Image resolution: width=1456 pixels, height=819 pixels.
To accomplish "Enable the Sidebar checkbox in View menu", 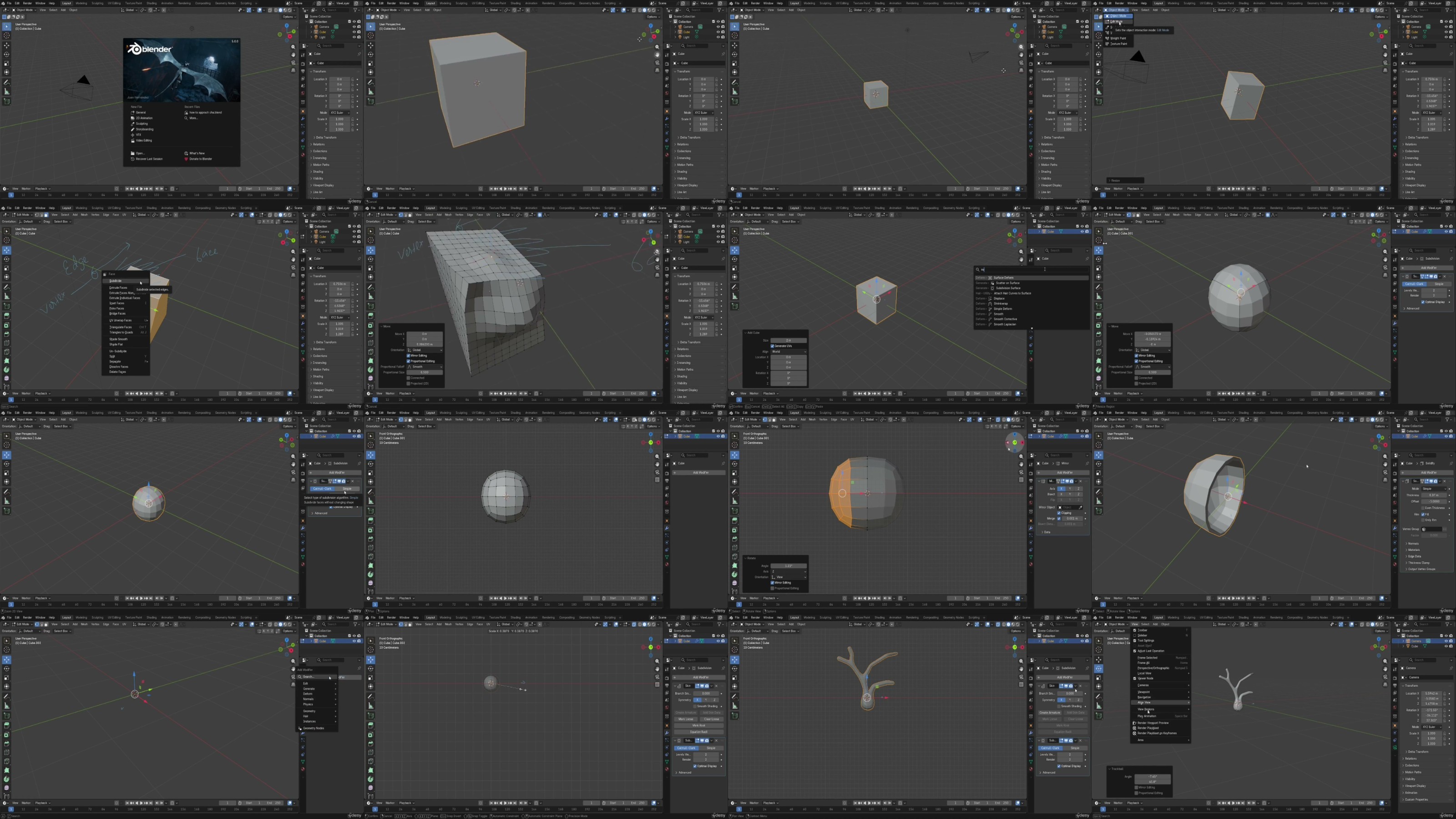I will click(x=1135, y=635).
